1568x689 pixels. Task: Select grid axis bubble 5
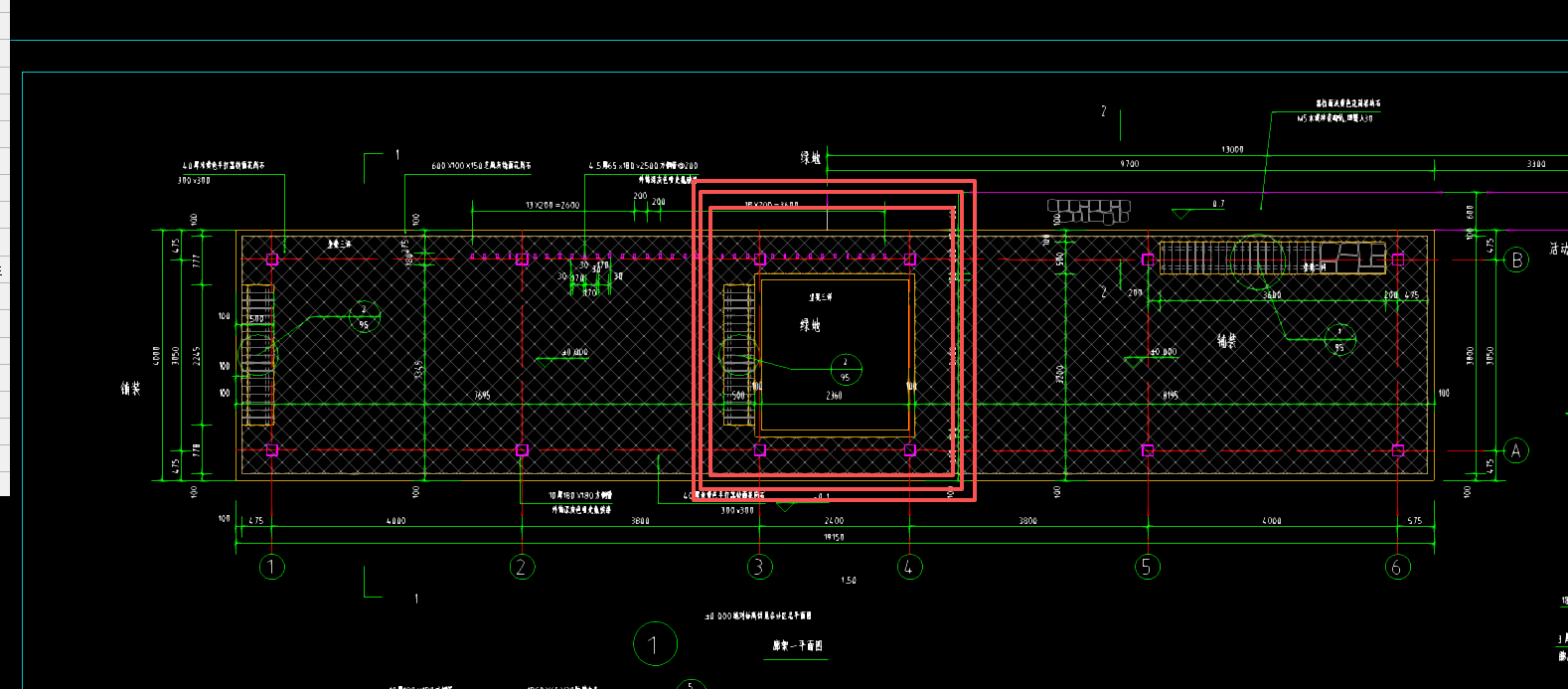point(1148,567)
